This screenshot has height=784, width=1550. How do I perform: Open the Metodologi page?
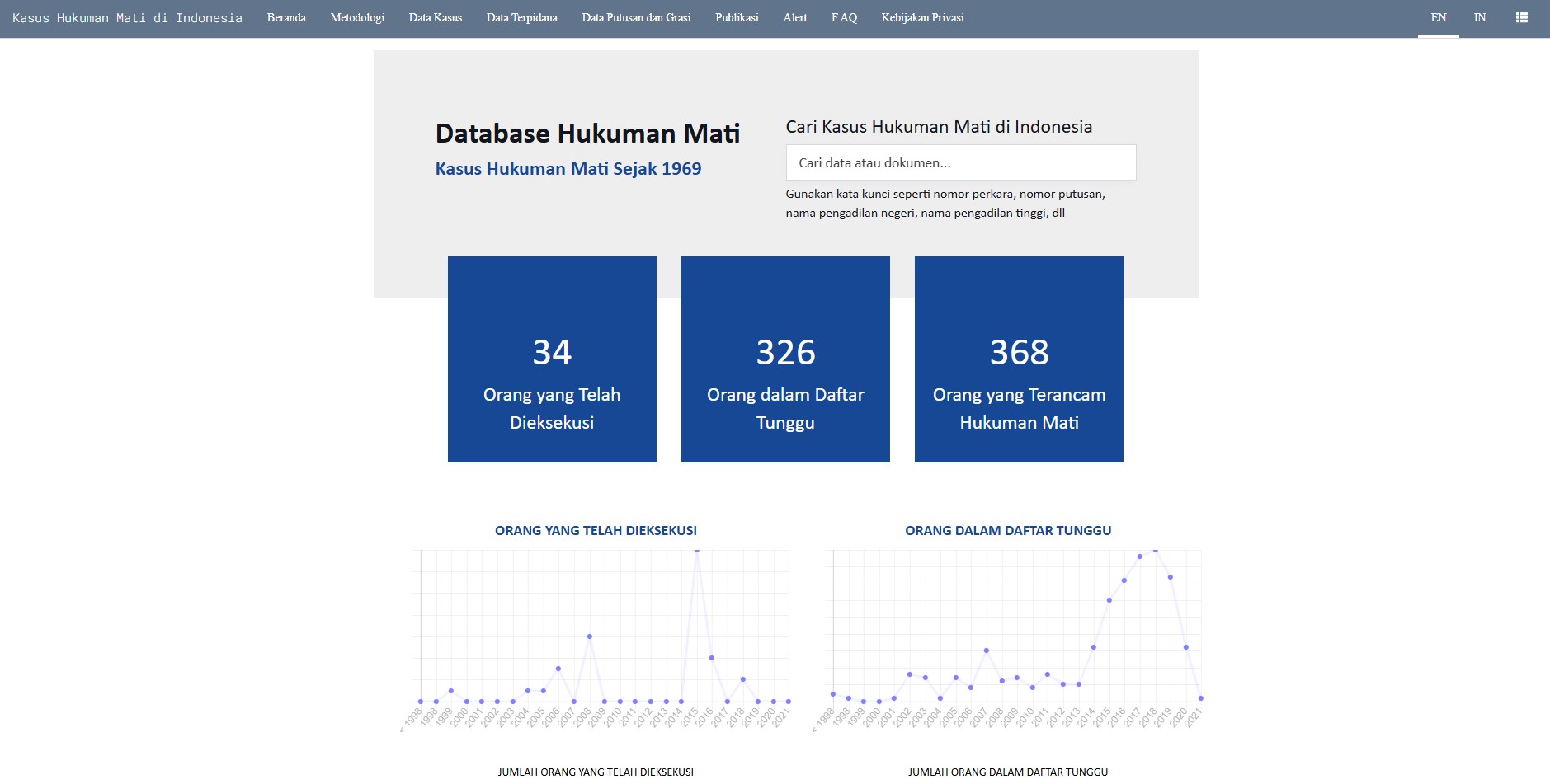pyautogui.click(x=357, y=18)
